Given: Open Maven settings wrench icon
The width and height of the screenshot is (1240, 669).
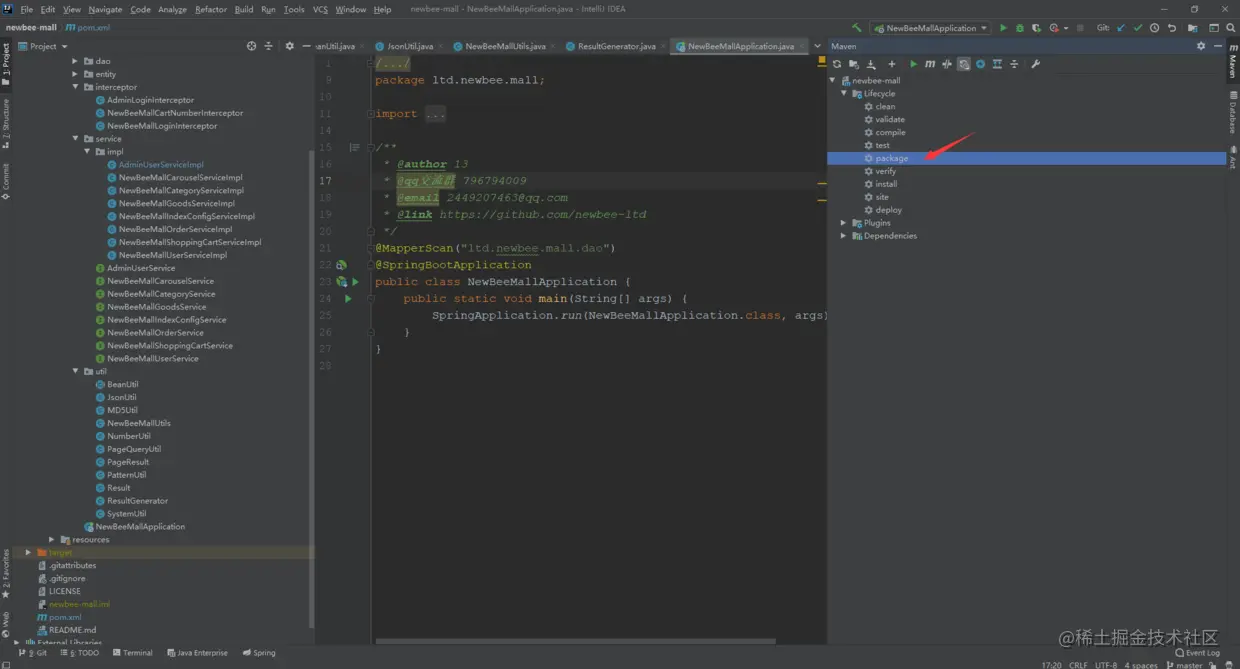Looking at the screenshot, I should [x=1036, y=64].
